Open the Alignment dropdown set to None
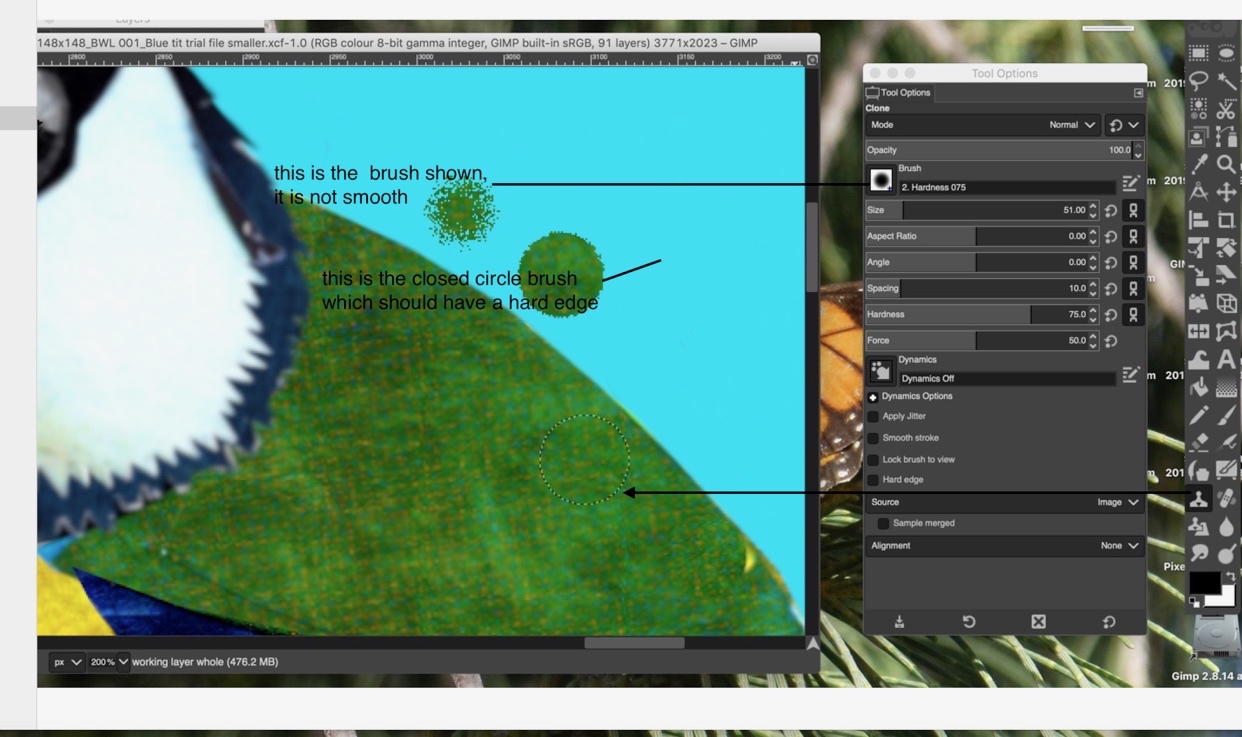Viewport: 1242px width, 737px height. 1004,546
